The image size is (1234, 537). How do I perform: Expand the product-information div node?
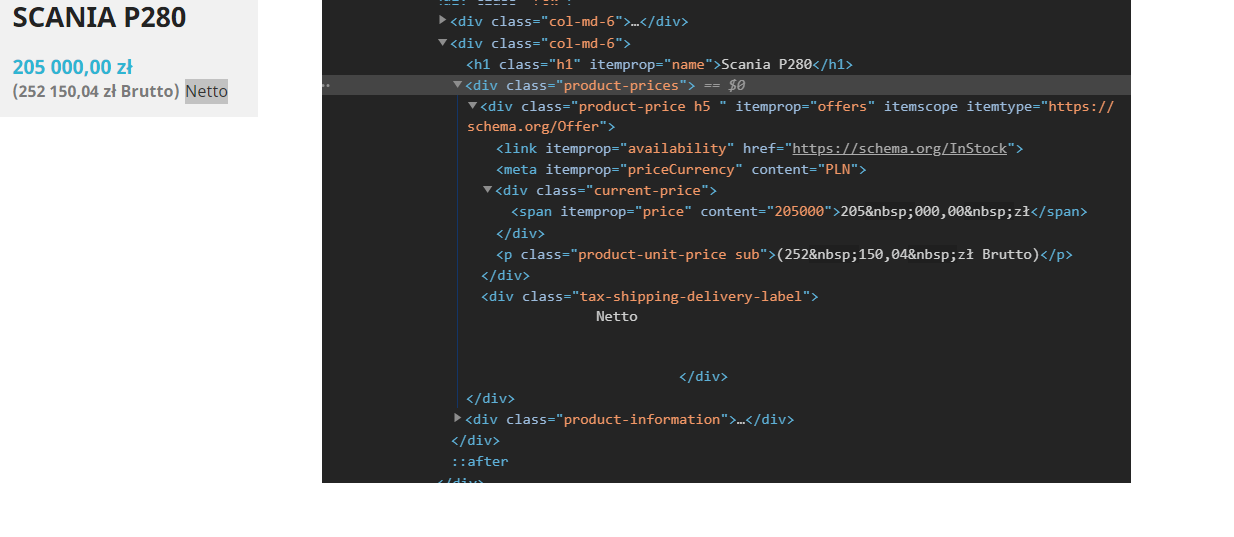[x=458, y=418]
